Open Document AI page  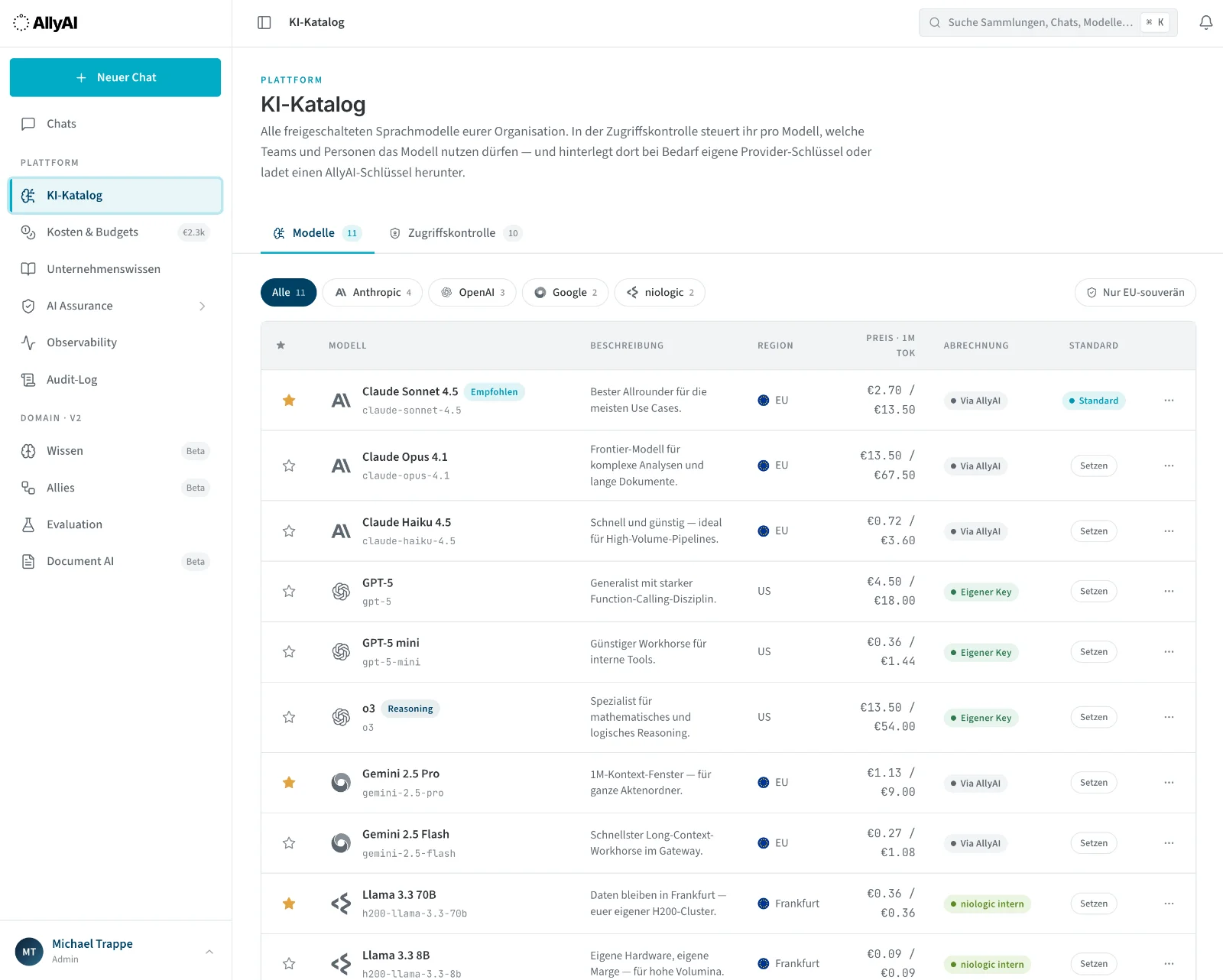point(115,561)
